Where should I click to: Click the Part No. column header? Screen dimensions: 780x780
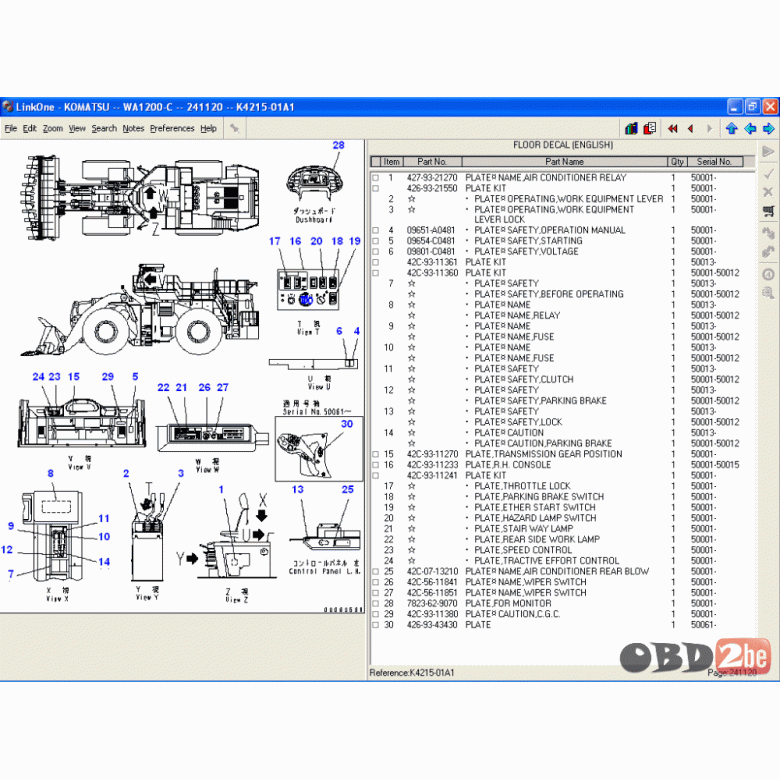point(432,162)
